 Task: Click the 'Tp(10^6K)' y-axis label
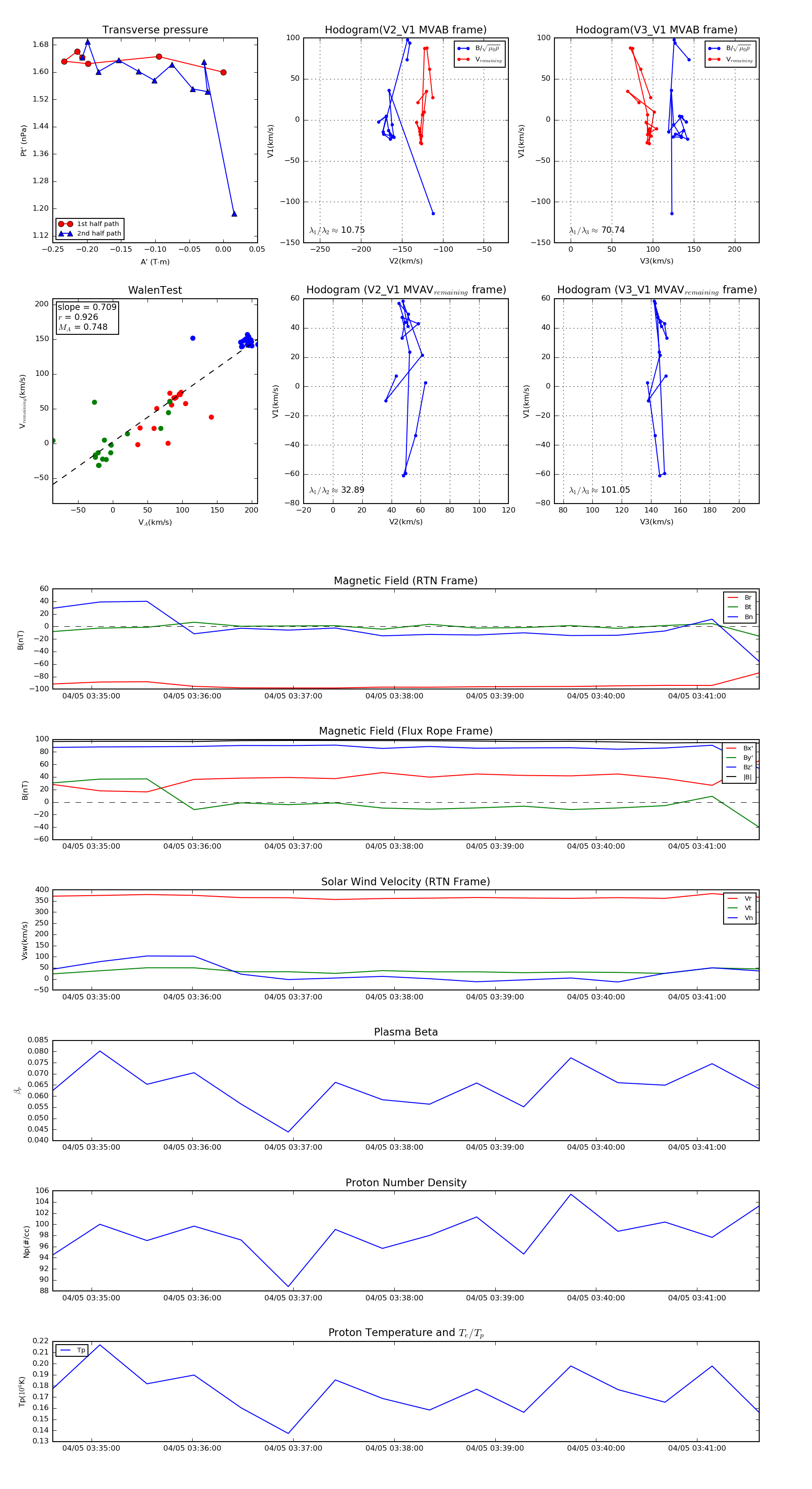(23, 1392)
